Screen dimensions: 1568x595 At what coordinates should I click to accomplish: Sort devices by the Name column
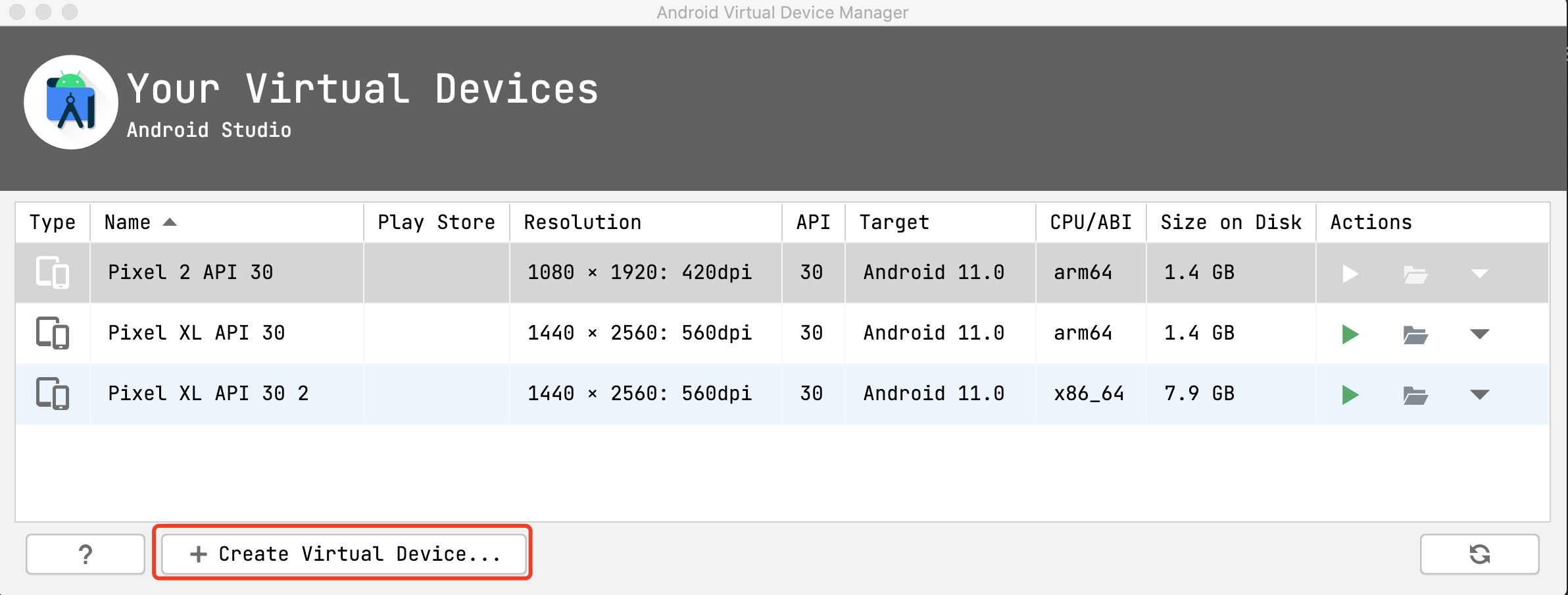[128, 222]
